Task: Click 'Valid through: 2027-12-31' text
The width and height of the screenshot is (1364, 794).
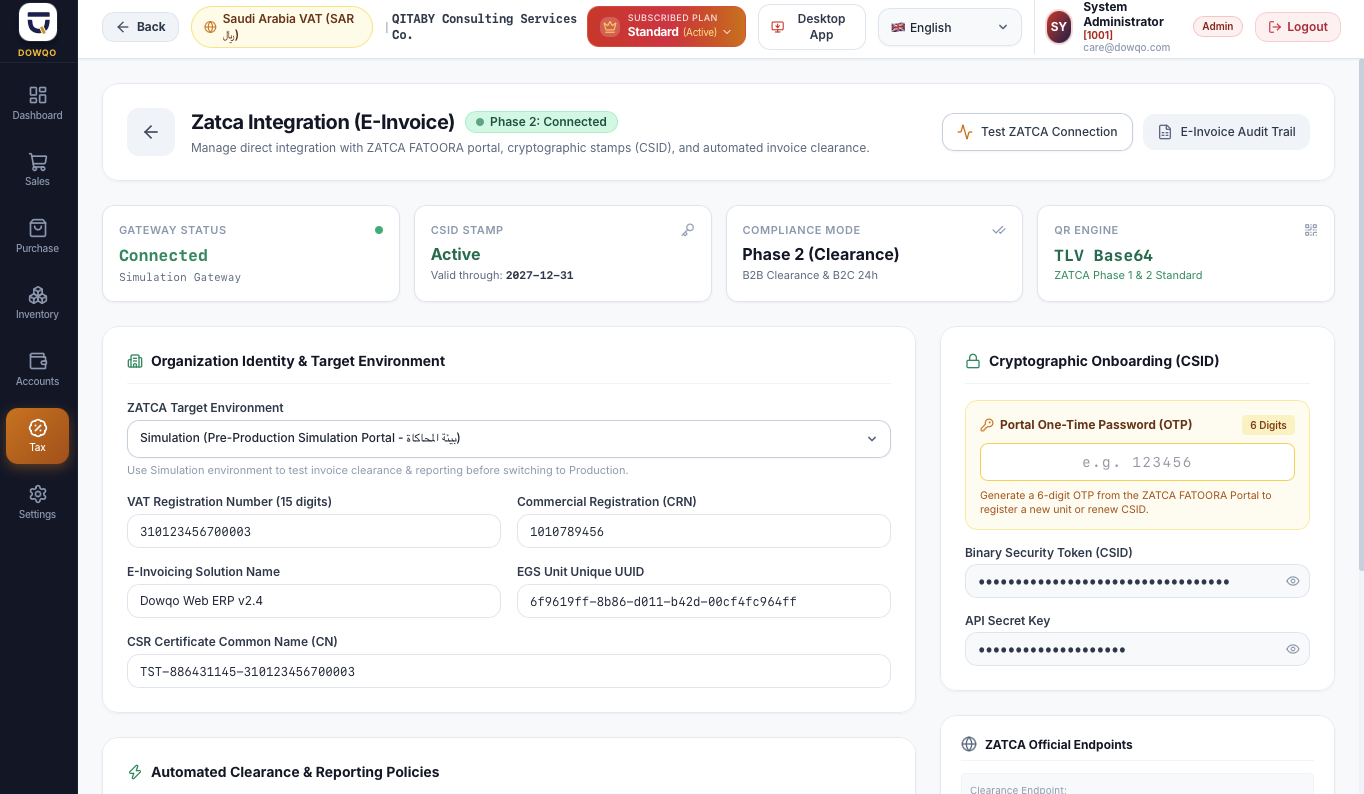Action: [x=502, y=275]
